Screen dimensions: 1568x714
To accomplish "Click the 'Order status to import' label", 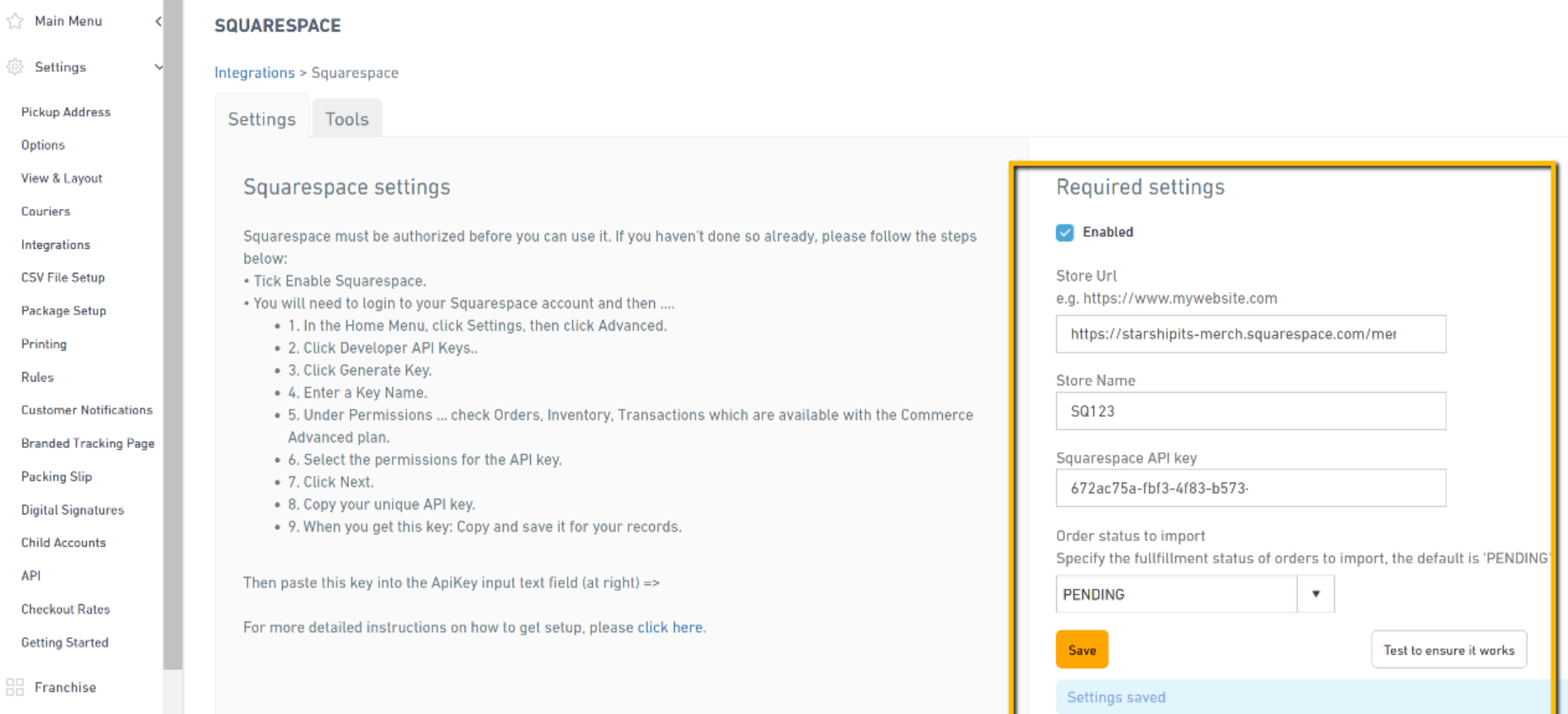I will coord(1131,536).
